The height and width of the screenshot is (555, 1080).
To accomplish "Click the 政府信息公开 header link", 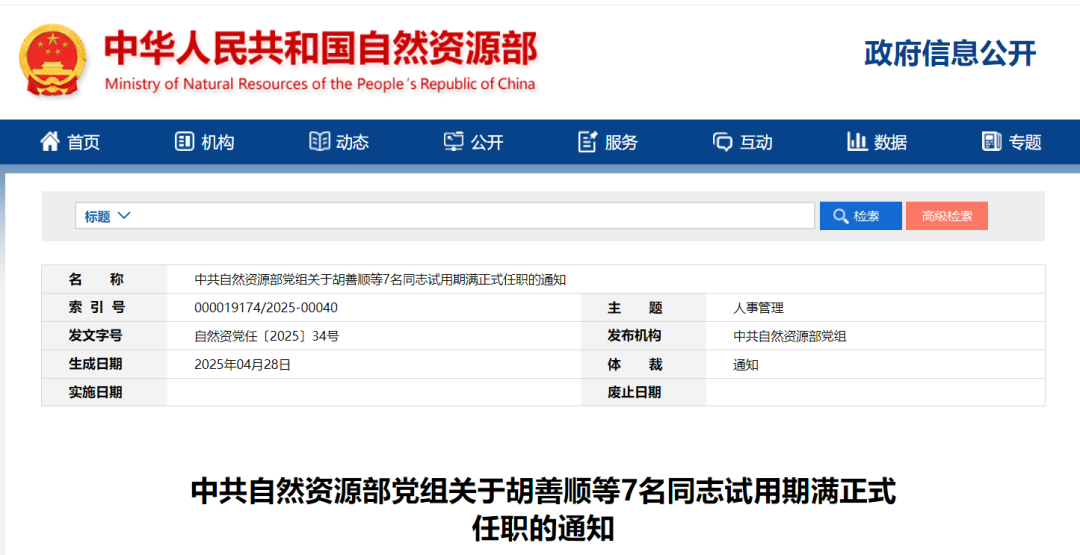I will [x=951, y=54].
